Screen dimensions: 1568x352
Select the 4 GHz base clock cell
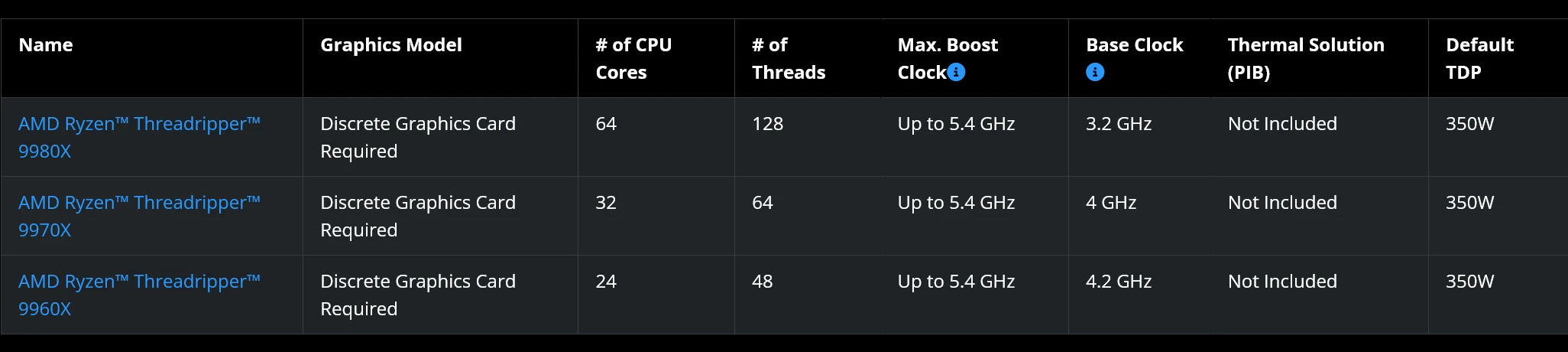[1139, 216]
